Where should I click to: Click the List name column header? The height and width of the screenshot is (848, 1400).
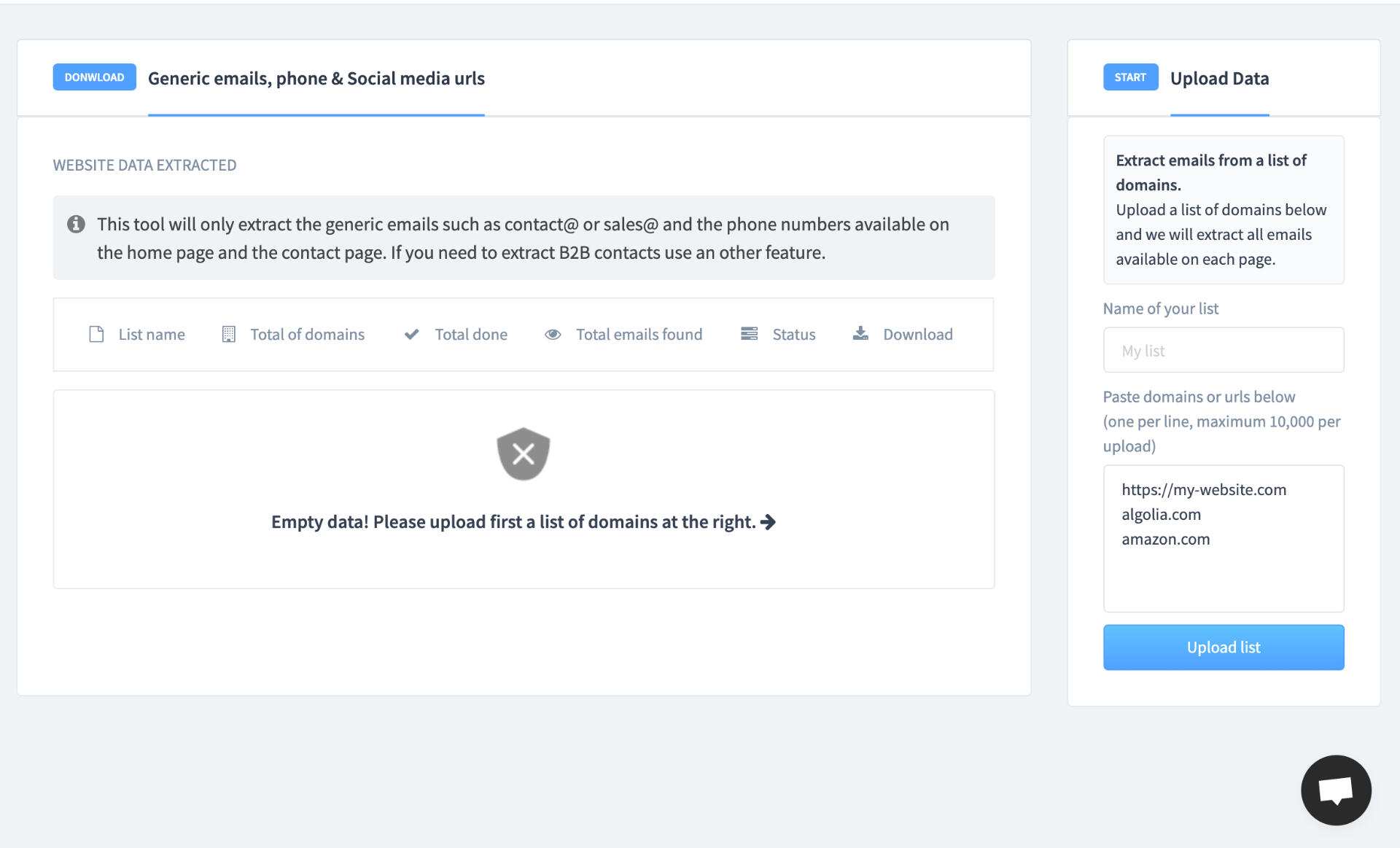(152, 334)
